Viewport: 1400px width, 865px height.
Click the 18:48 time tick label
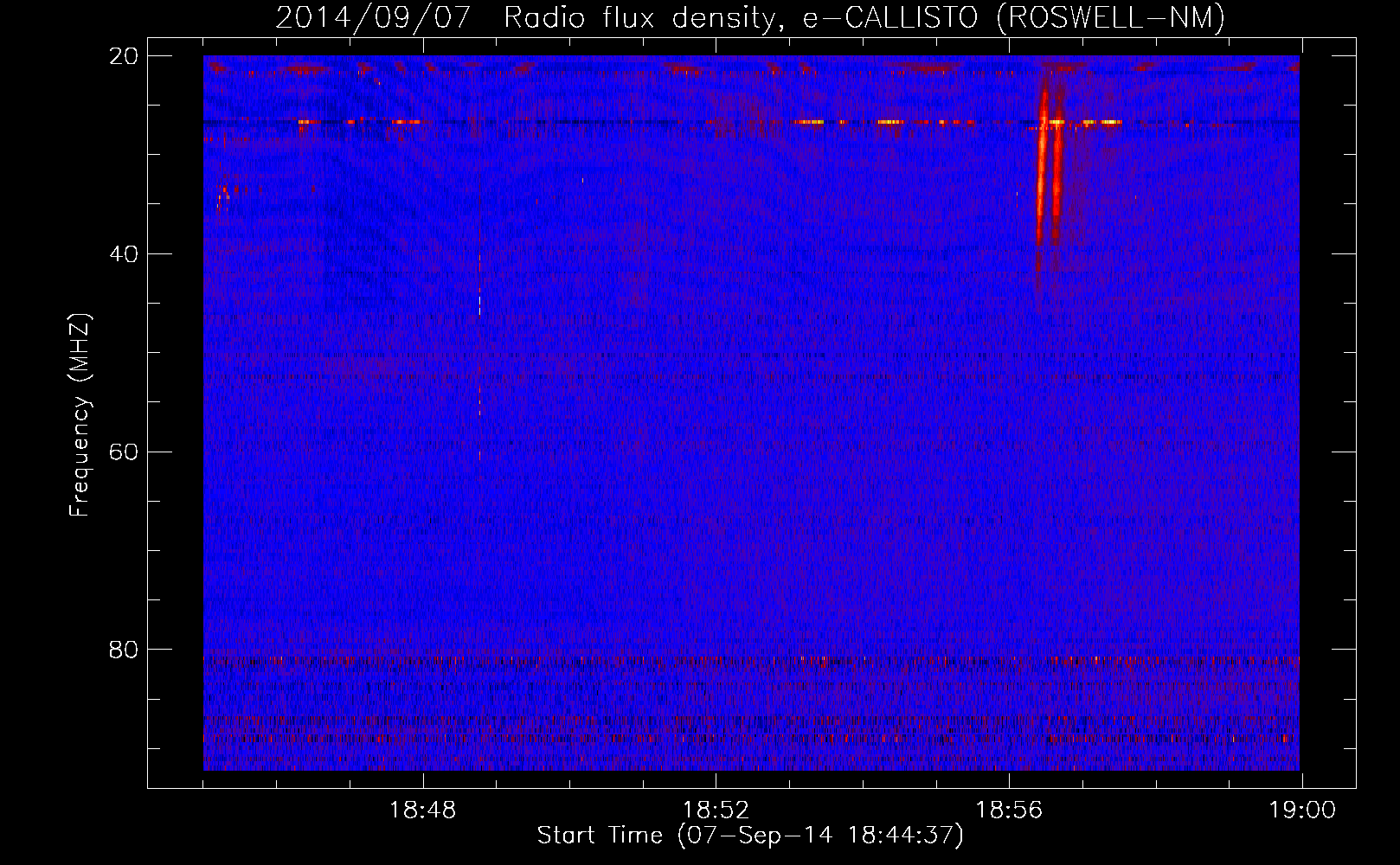pyautogui.click(x=423, y=811)
